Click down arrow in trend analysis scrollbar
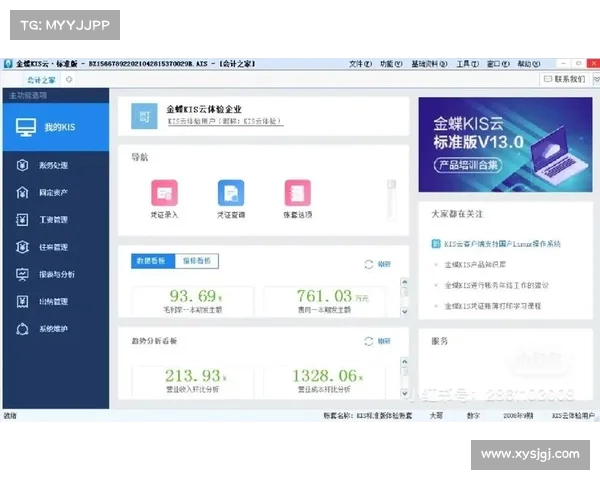 click(404, 393)
